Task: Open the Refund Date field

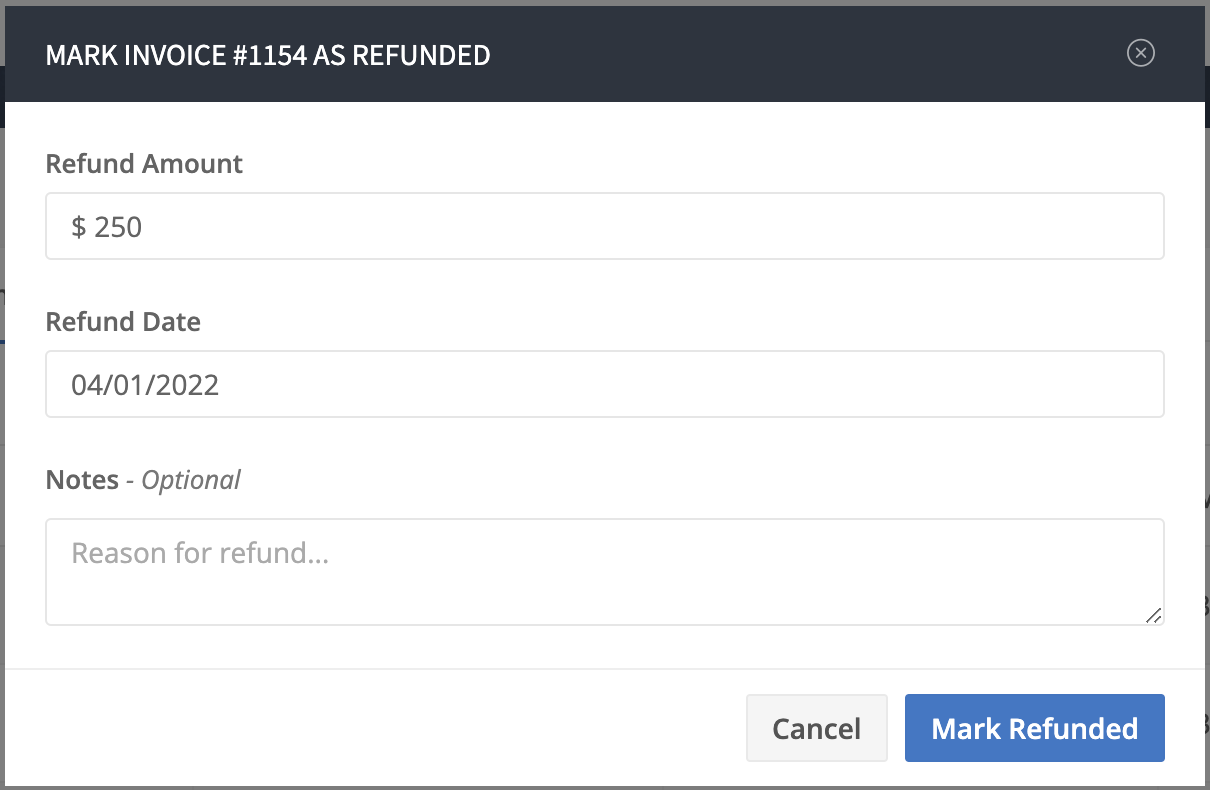Action: 604,384
